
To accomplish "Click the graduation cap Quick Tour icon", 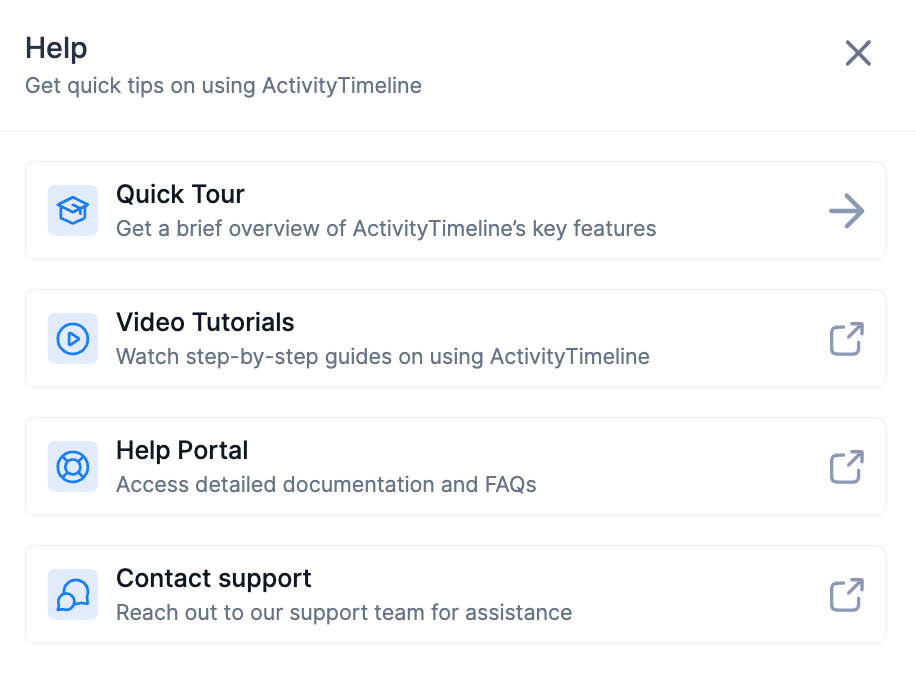I will coord(73,210).
